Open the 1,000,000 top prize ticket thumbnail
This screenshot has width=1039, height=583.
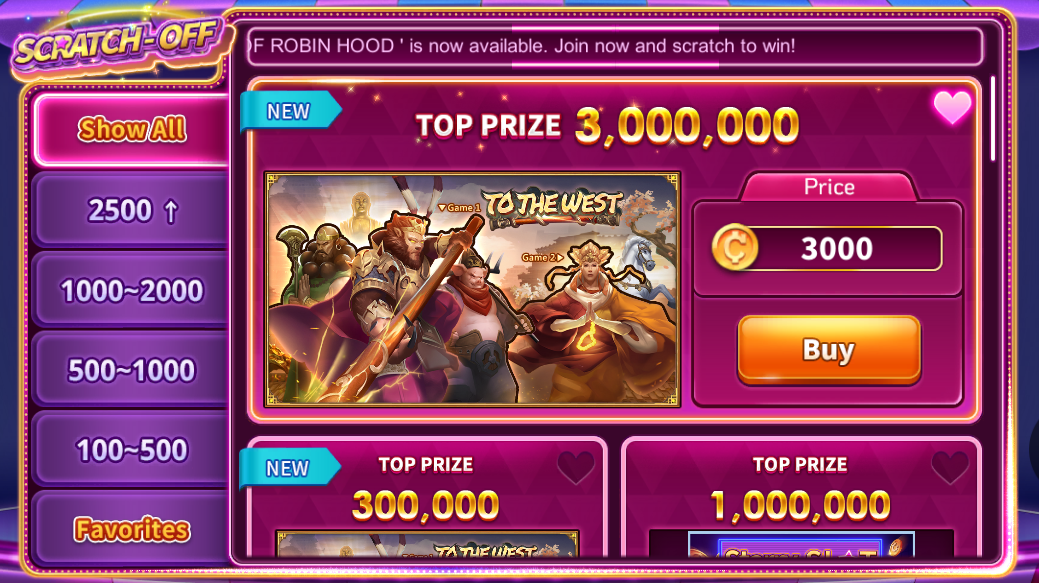click(801, 543)
